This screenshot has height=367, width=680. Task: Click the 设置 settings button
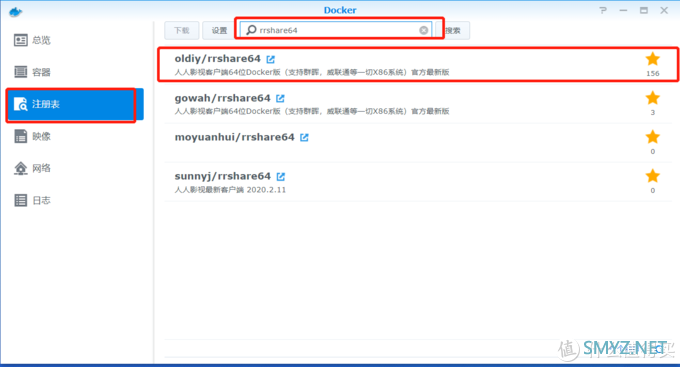point(219,30)
